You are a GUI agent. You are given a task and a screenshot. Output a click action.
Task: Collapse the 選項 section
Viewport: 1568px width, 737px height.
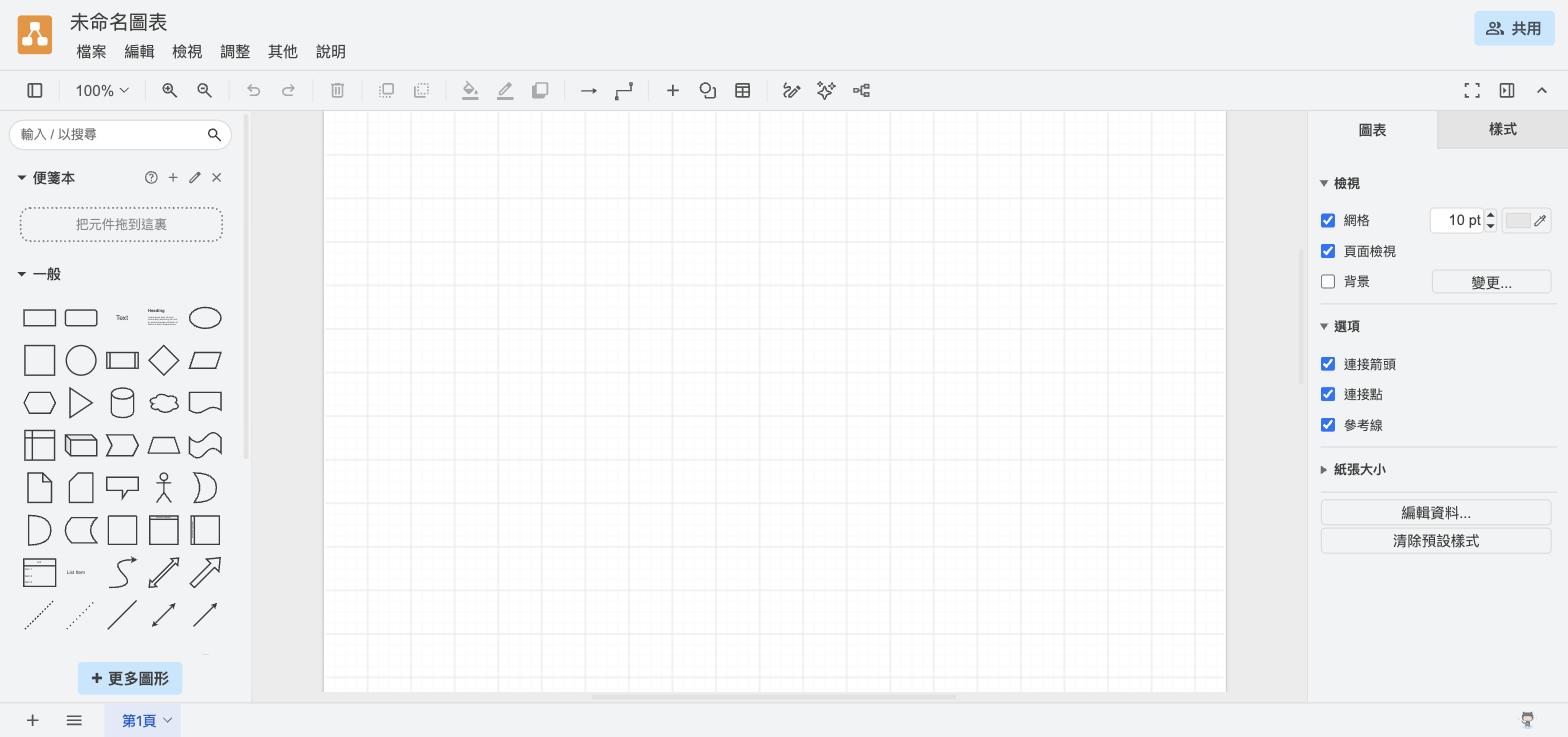[1340, 326]
